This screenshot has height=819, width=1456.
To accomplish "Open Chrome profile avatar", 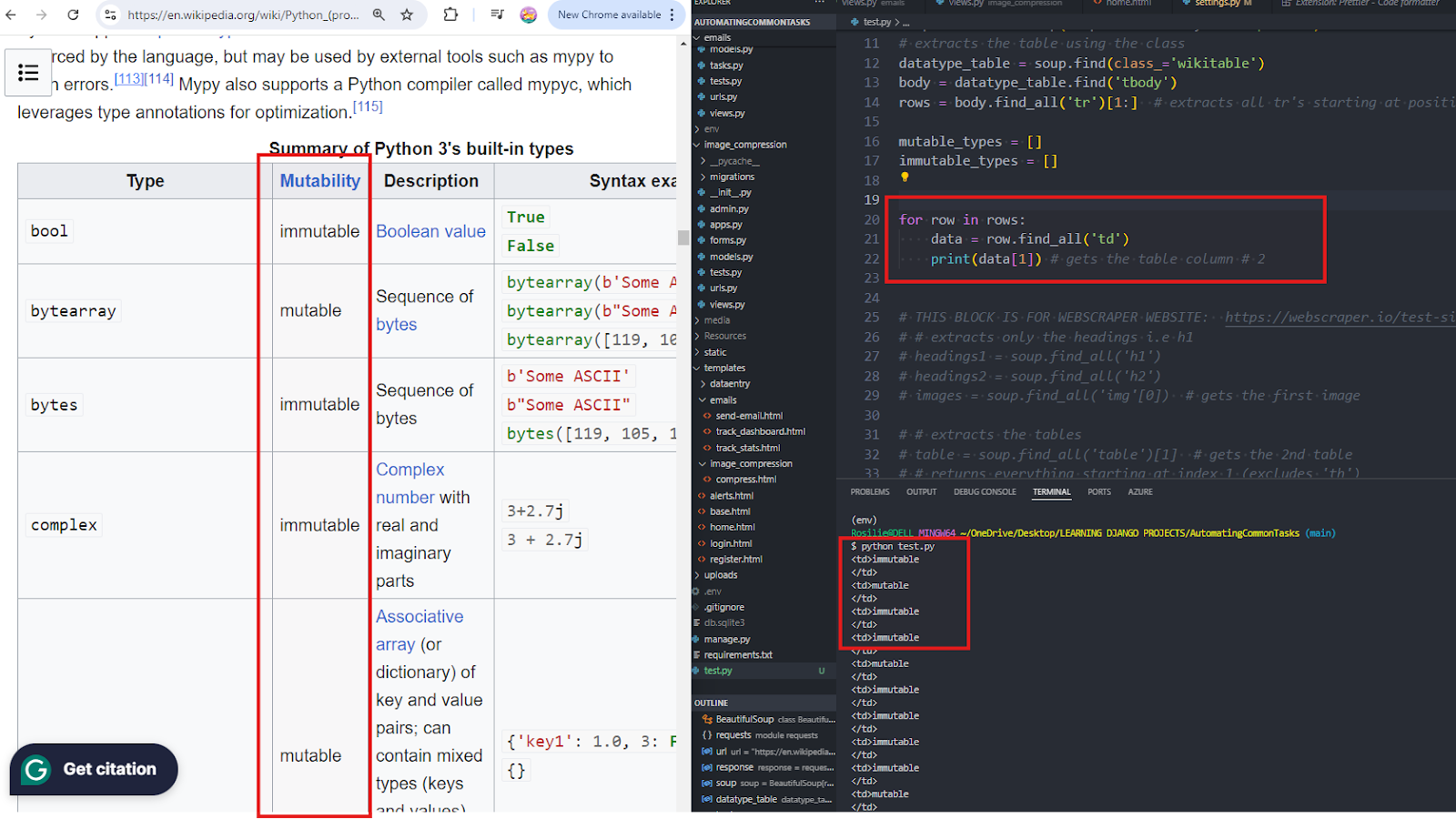I will coord(528,15).
